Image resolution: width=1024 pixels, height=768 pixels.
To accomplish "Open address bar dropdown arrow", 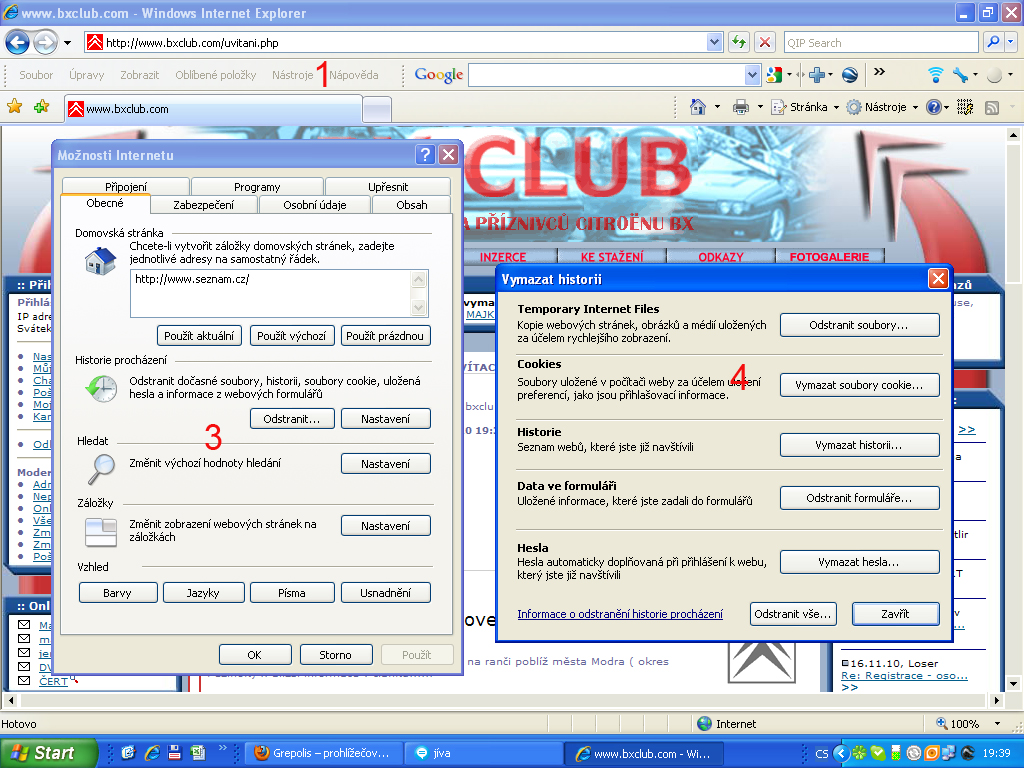I will click(x=714, y=42).
